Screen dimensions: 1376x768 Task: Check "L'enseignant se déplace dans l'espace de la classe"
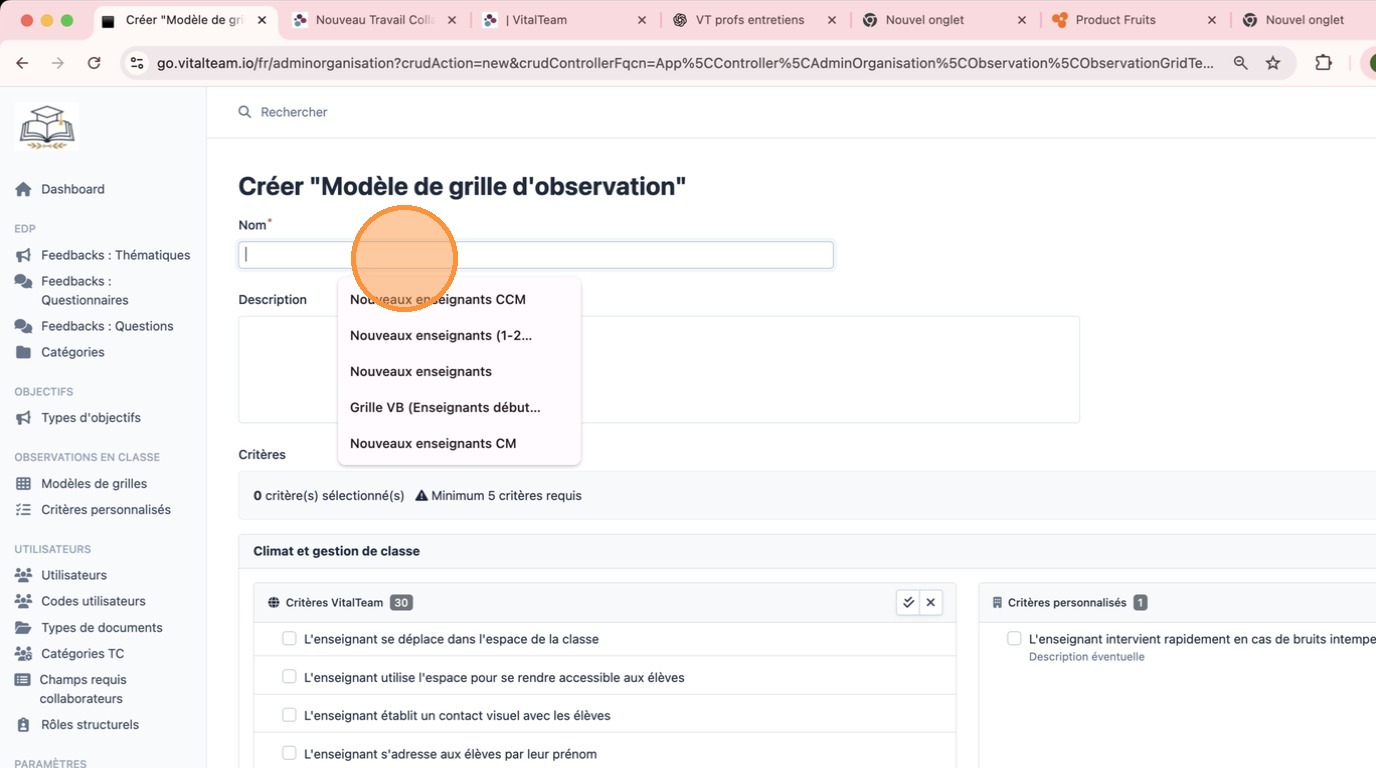pyautogui.click(x=289, y=639)
